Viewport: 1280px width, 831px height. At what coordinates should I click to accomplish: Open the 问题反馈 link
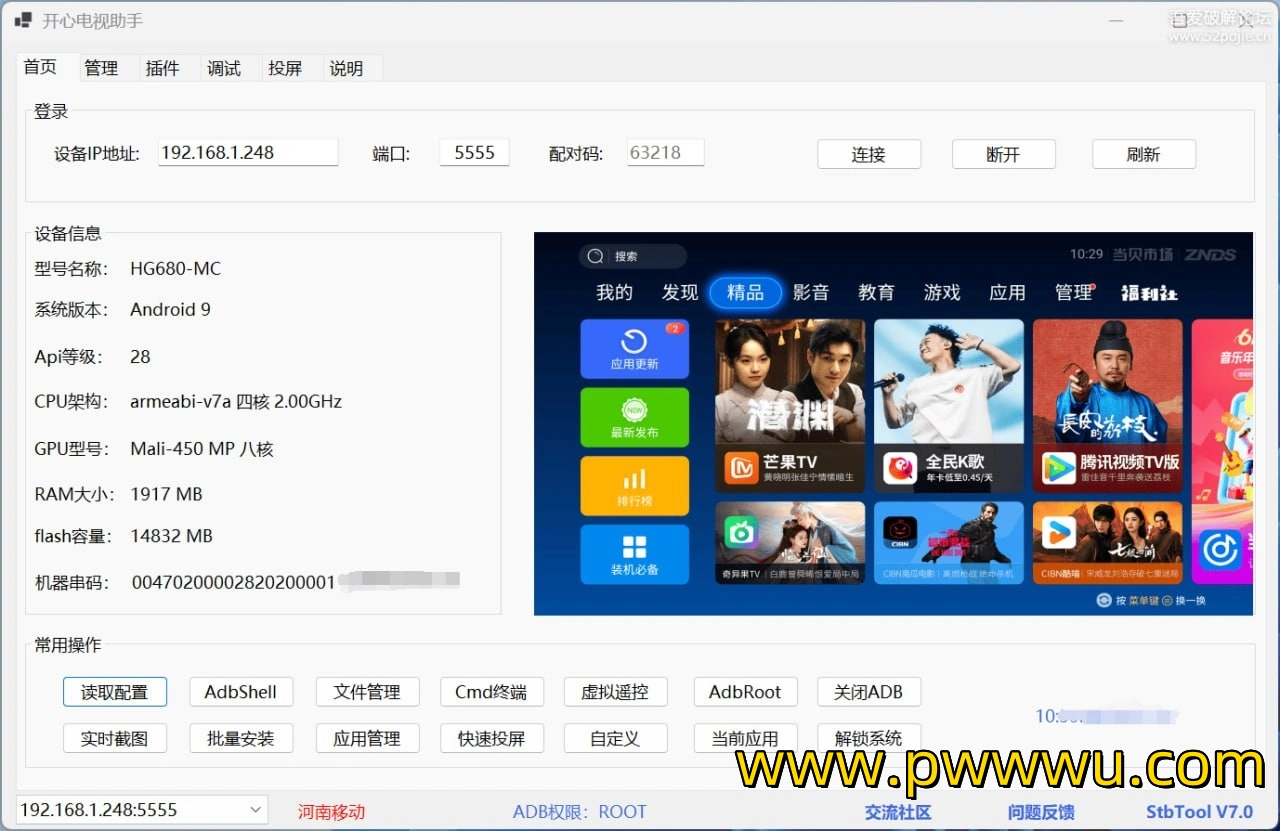point(1041,812)
